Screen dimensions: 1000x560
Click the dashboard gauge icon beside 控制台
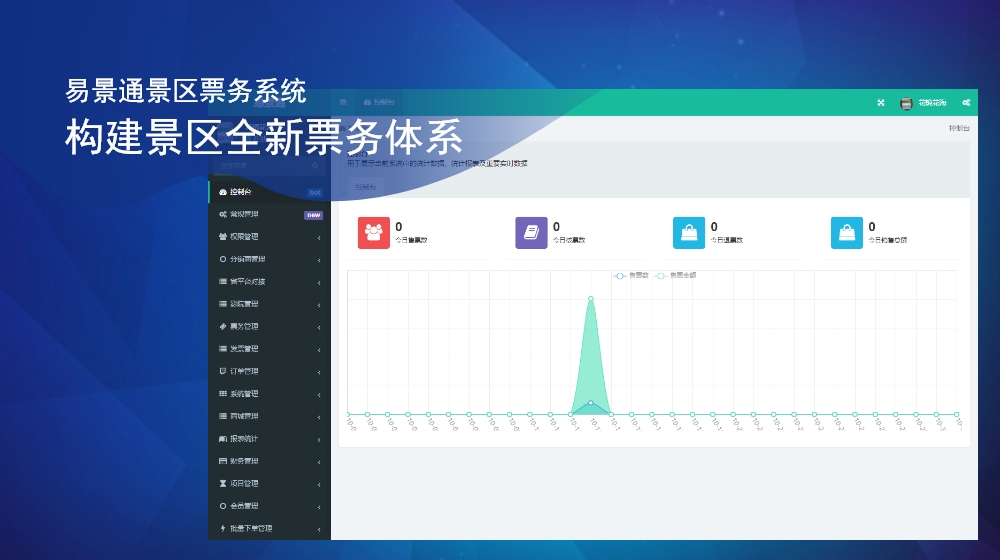click(223, 192)
